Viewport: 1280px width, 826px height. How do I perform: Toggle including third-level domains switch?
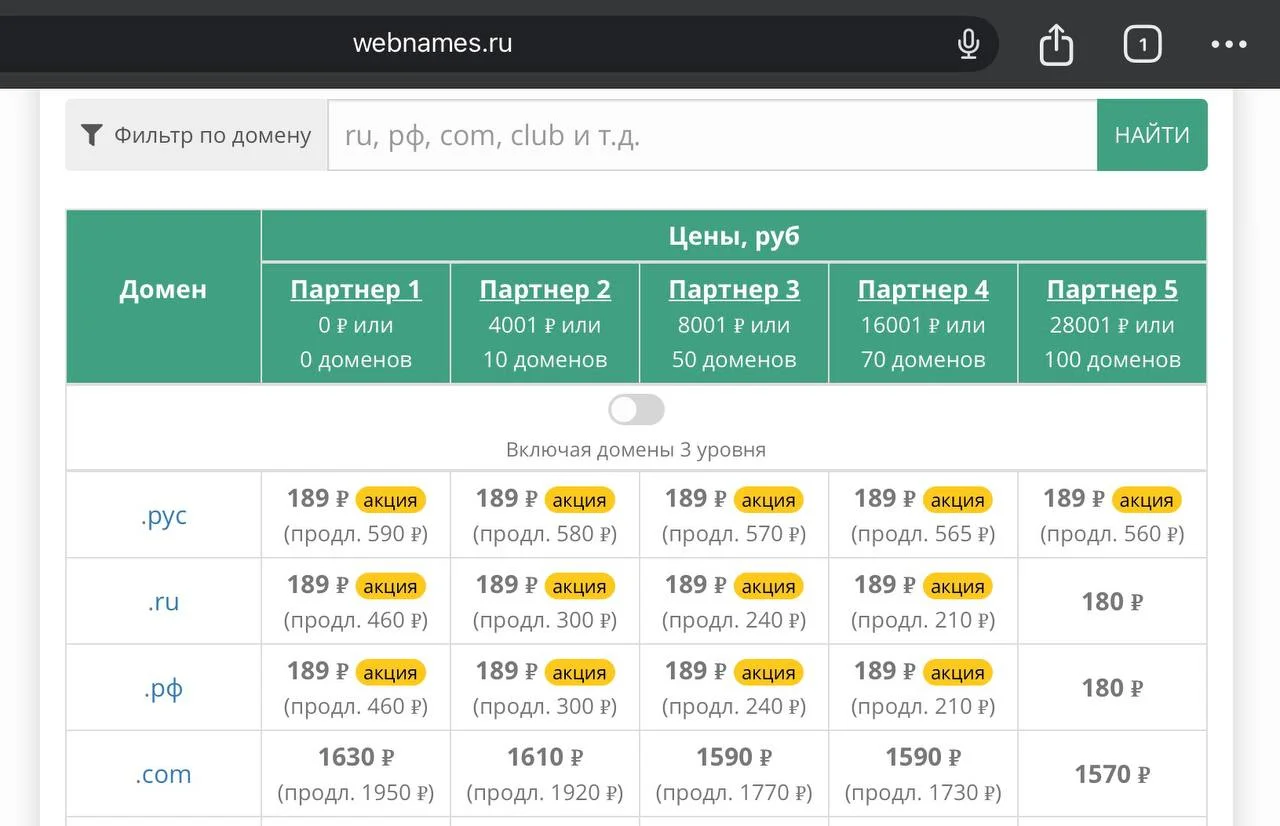coord(636,409)
